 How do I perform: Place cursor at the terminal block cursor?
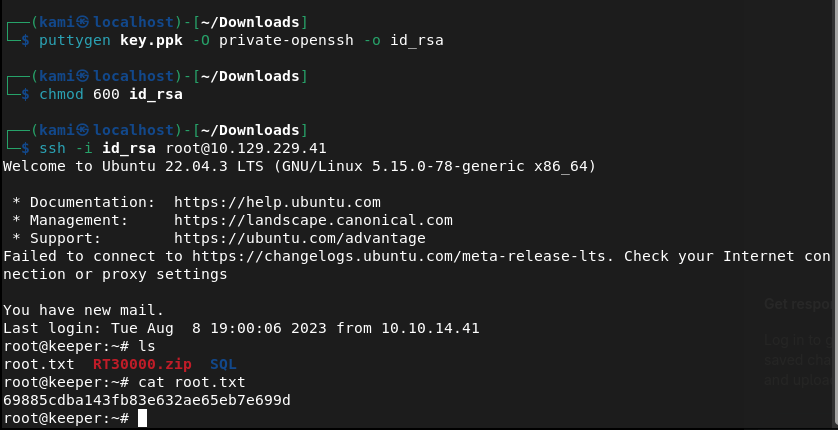tap(143, 418)
